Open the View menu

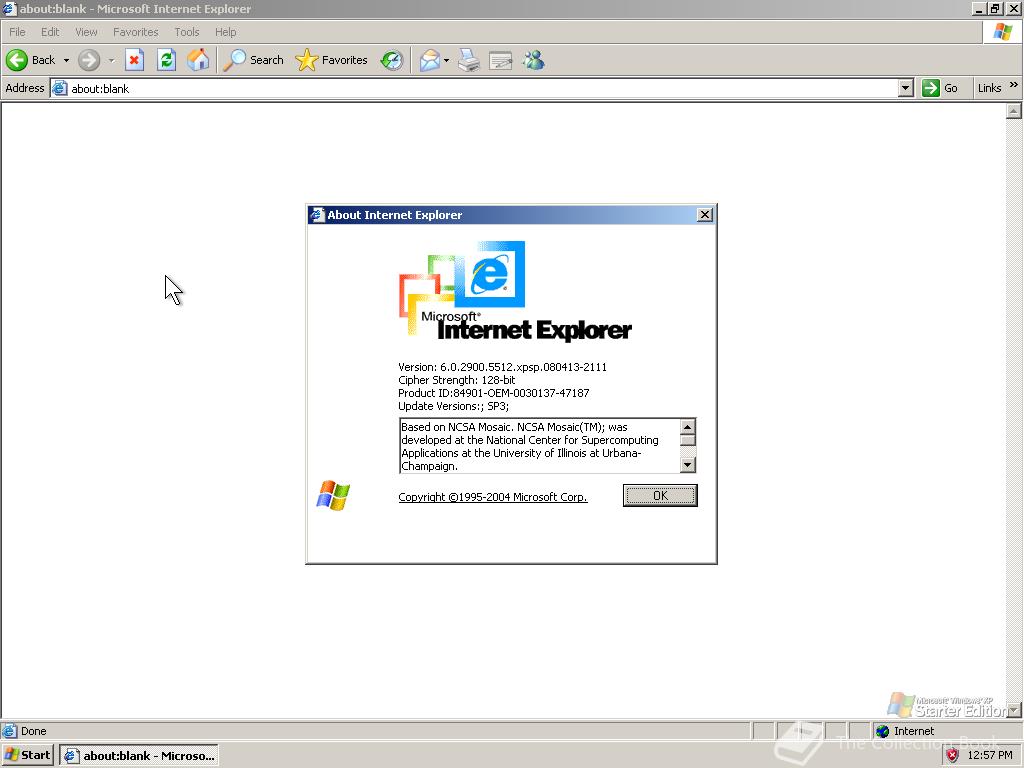click(x=86, y=32)
